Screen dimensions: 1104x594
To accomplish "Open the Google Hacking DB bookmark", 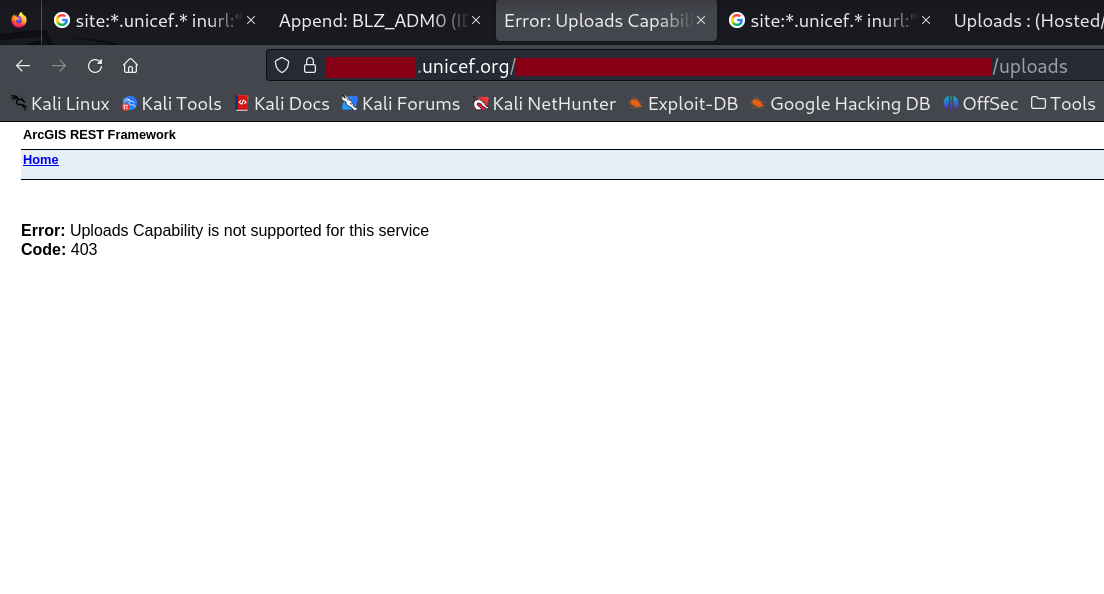I will [839, 103].
